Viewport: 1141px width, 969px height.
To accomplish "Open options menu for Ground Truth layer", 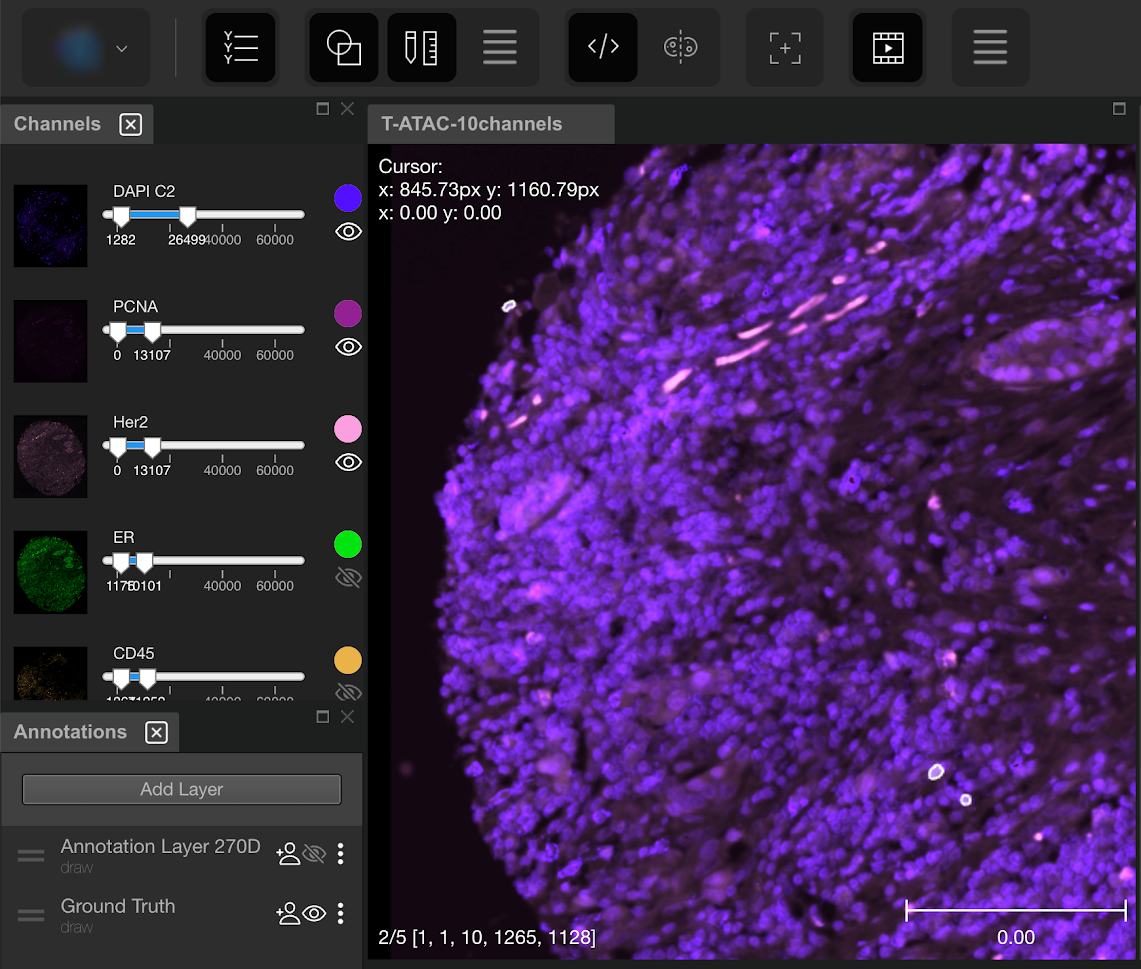I will coord(341,913).
